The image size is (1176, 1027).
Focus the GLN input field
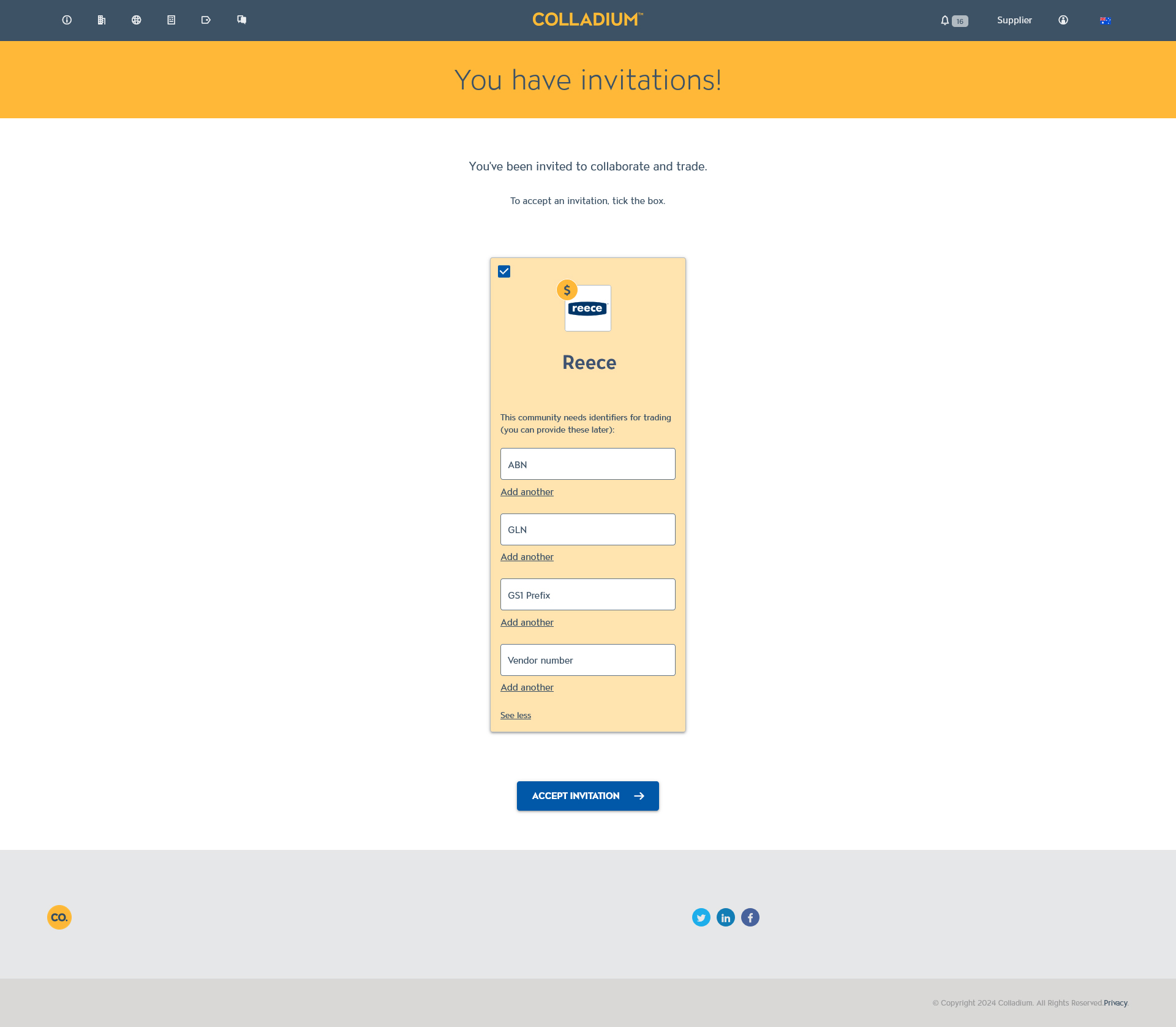tap(588, 529)
